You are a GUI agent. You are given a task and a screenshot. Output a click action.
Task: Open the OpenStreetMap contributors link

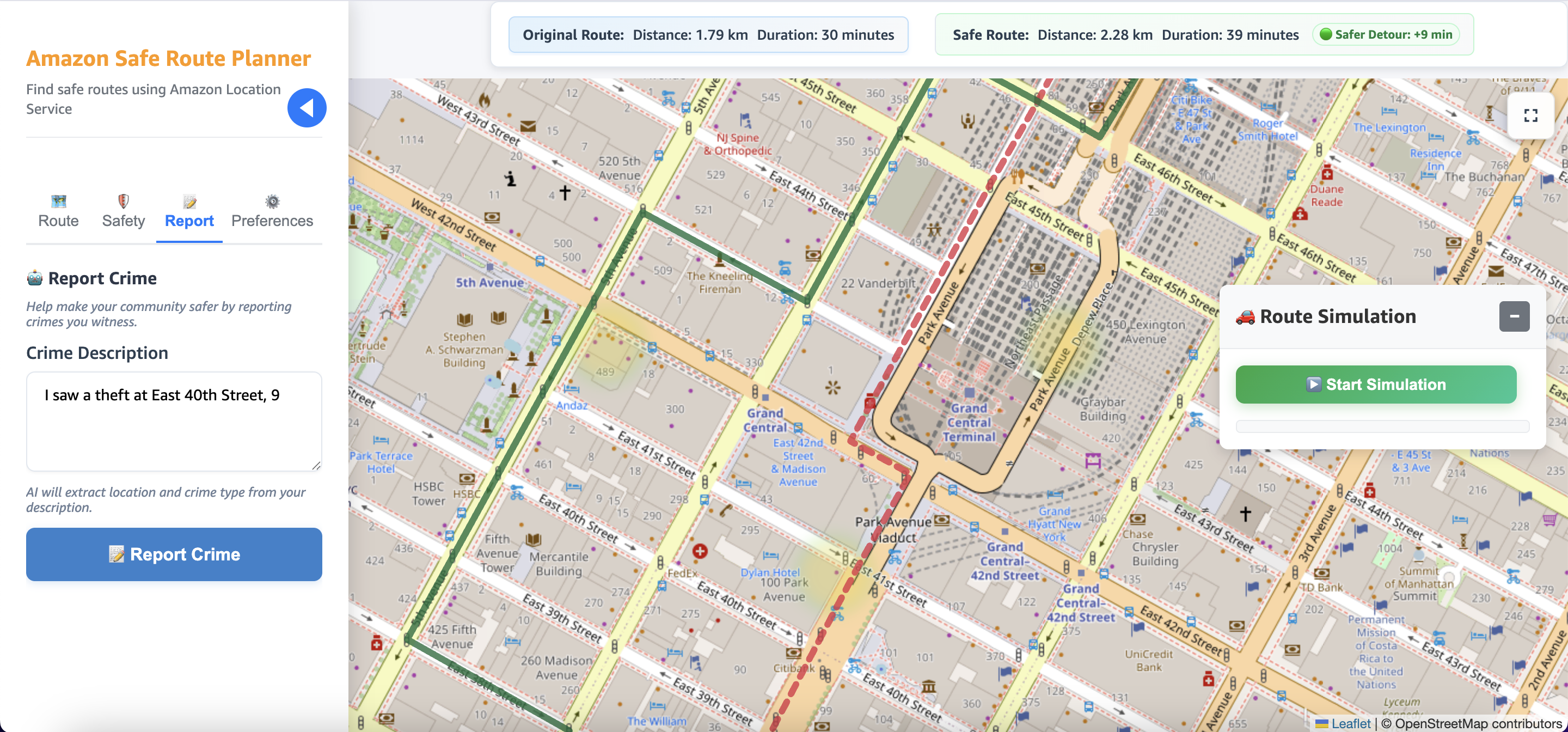tap(1468, 723)
